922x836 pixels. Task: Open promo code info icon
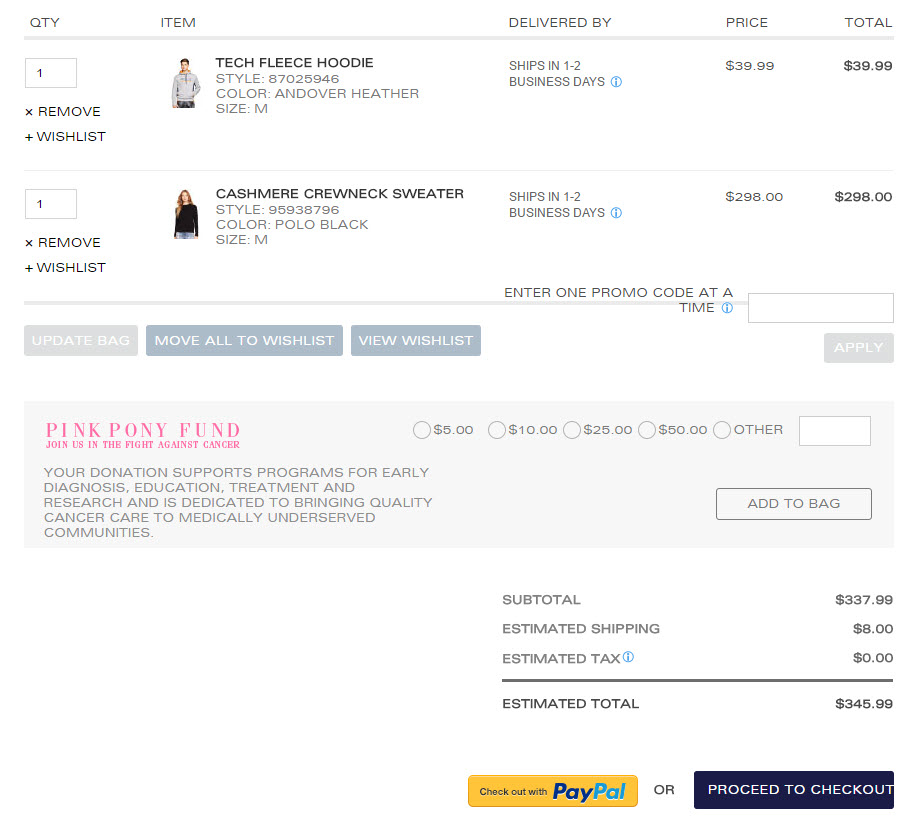click(x=727, y=308)
